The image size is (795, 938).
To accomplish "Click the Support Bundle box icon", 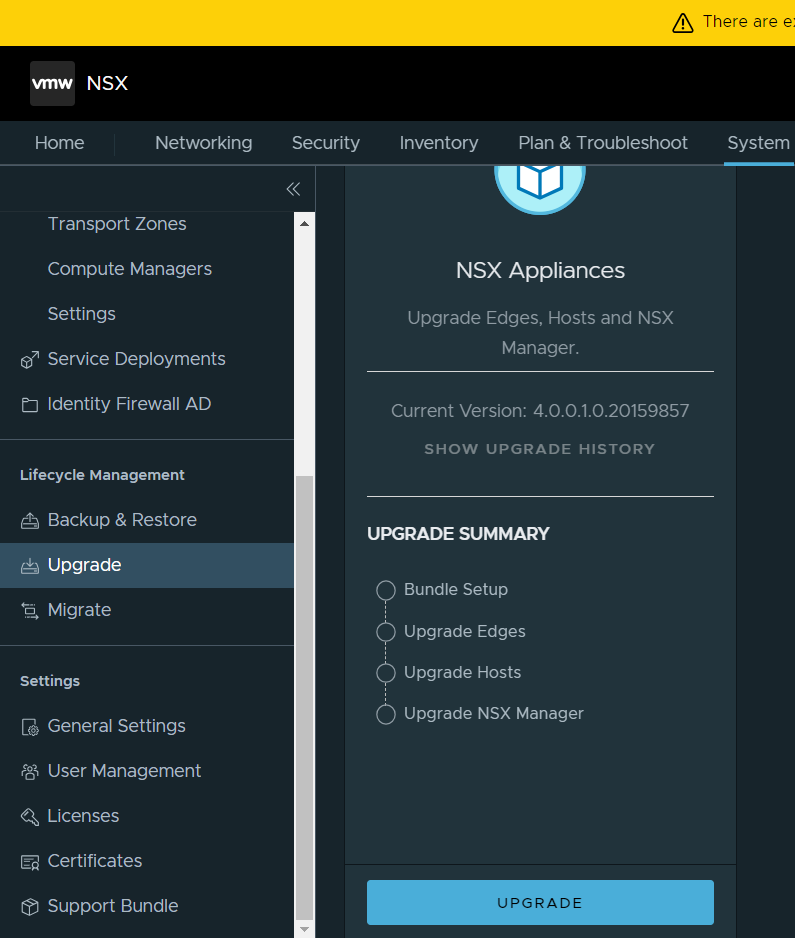I will (30, 907).
